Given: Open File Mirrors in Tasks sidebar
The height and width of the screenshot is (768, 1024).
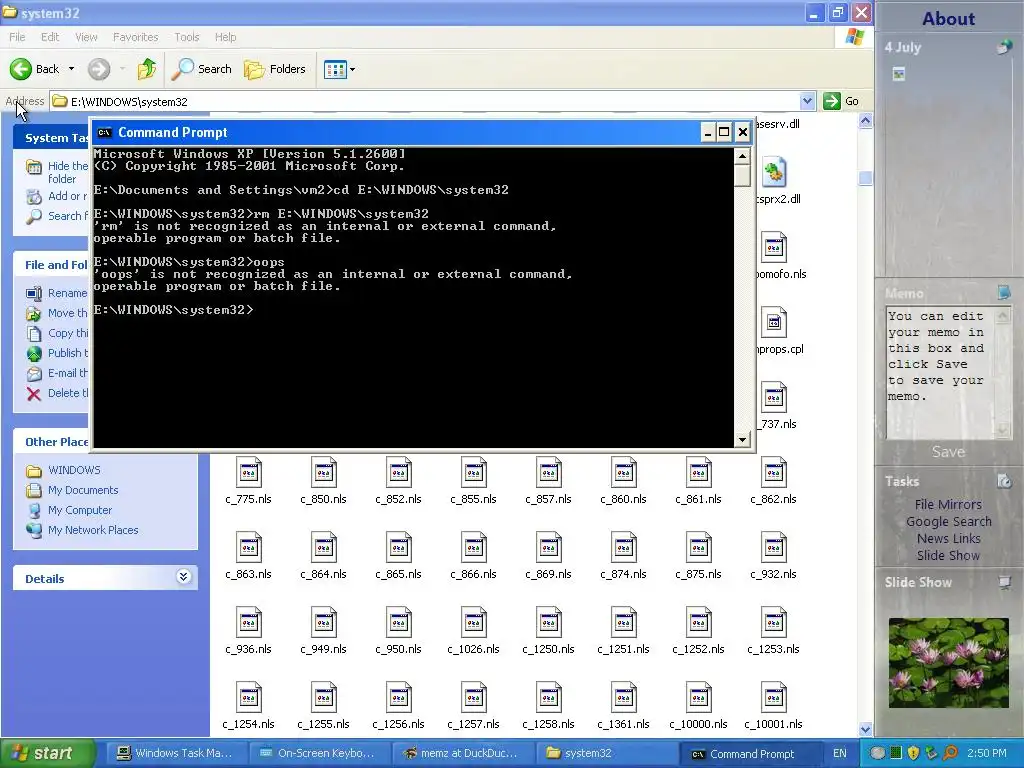Looking at the screenshot, I should (x=948, y=504).
